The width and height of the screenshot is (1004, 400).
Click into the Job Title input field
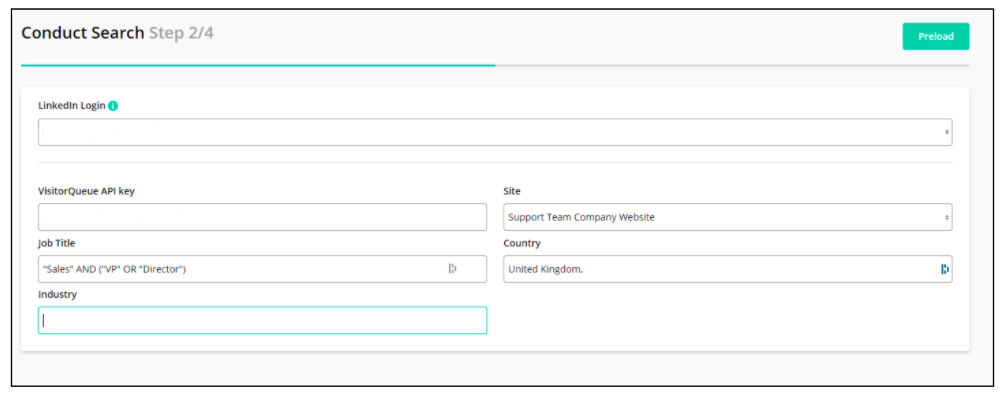(263, 269)
